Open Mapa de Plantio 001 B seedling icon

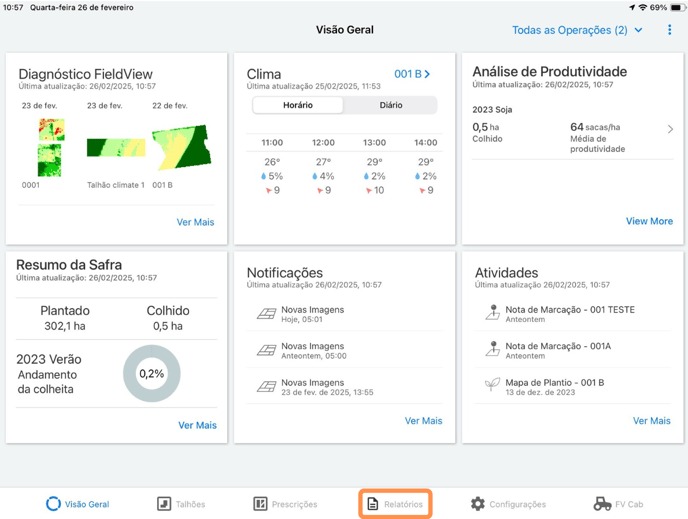coord(492,385)
